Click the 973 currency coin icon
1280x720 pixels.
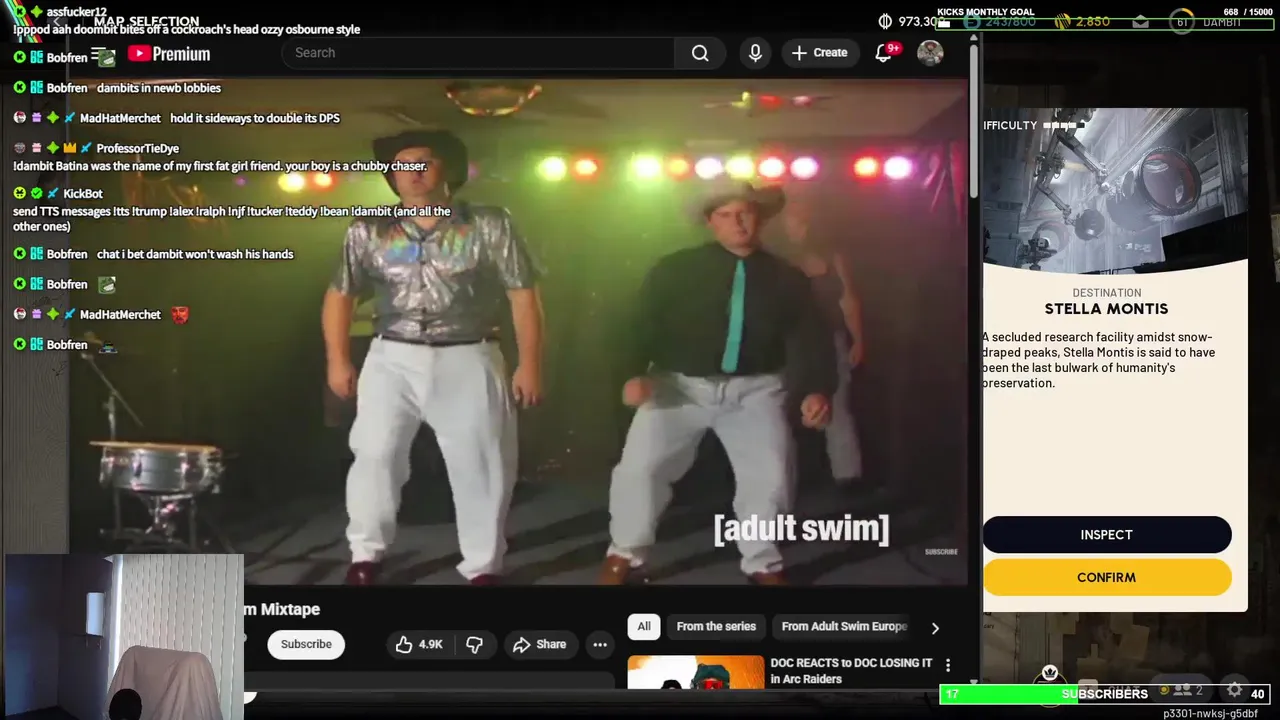tap(885, 21)
